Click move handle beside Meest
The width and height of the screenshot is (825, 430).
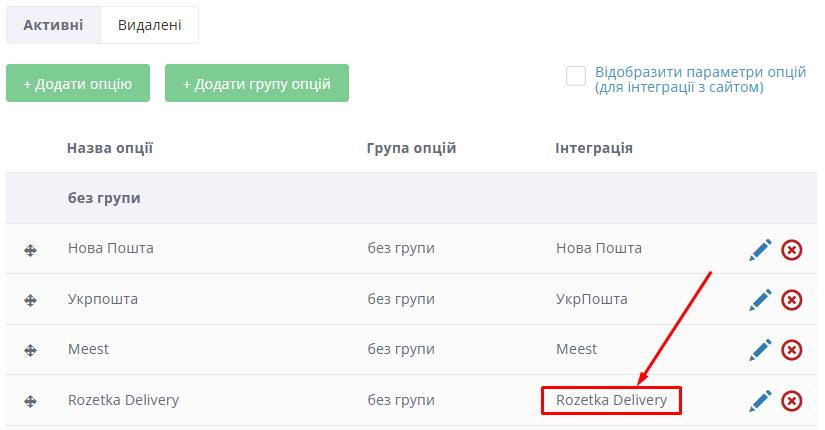click(x=30, y=350)
